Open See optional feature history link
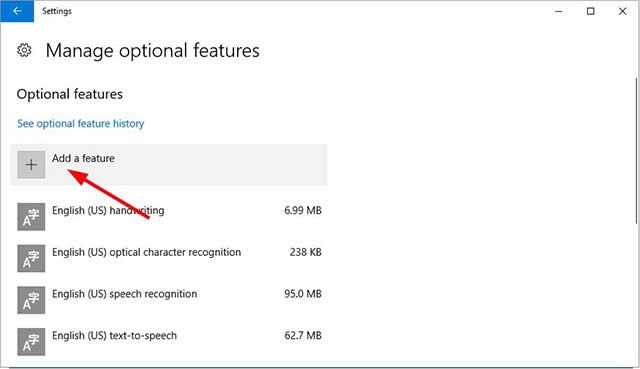 [80, 123]
